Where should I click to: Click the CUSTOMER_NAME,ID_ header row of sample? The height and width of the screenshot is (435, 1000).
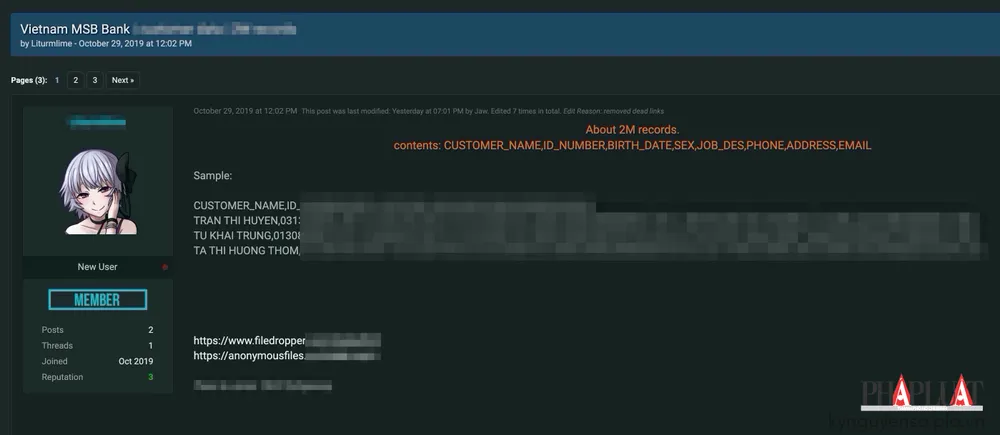pos(246,205)
